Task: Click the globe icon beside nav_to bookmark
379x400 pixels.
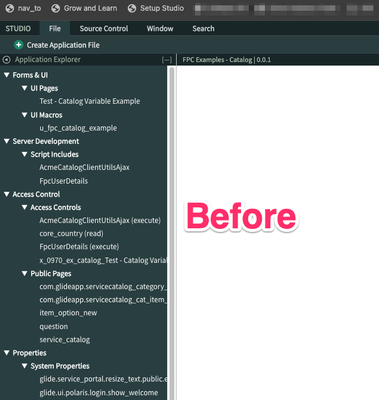Action: (x=10, y=8)
